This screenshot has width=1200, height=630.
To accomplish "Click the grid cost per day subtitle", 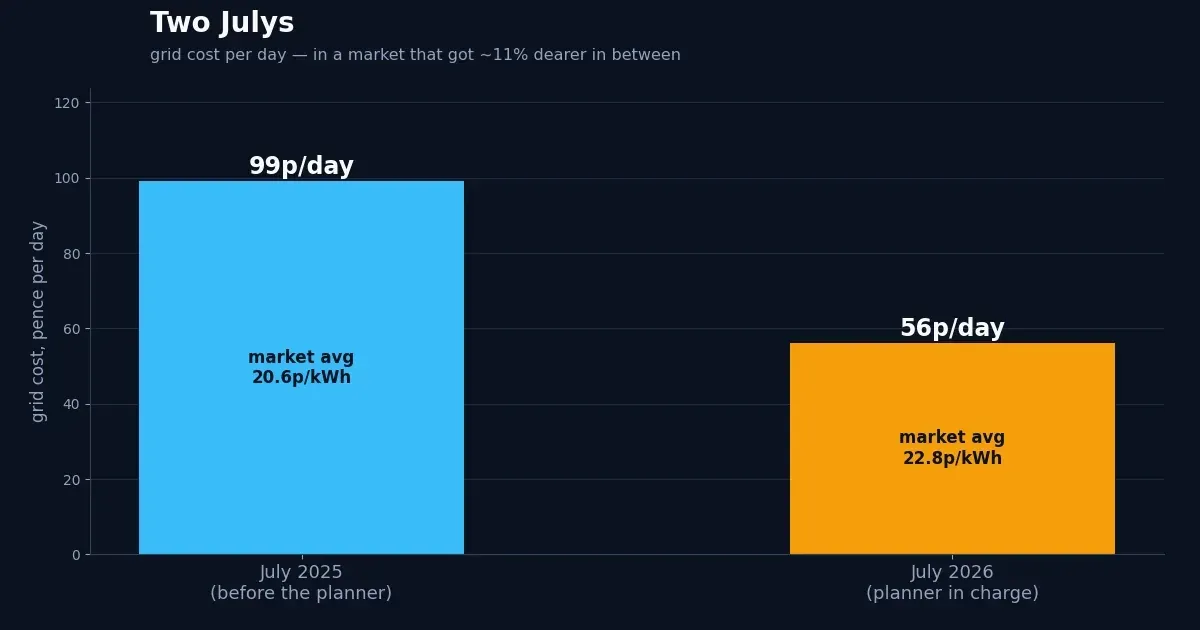I will point(415,55).
